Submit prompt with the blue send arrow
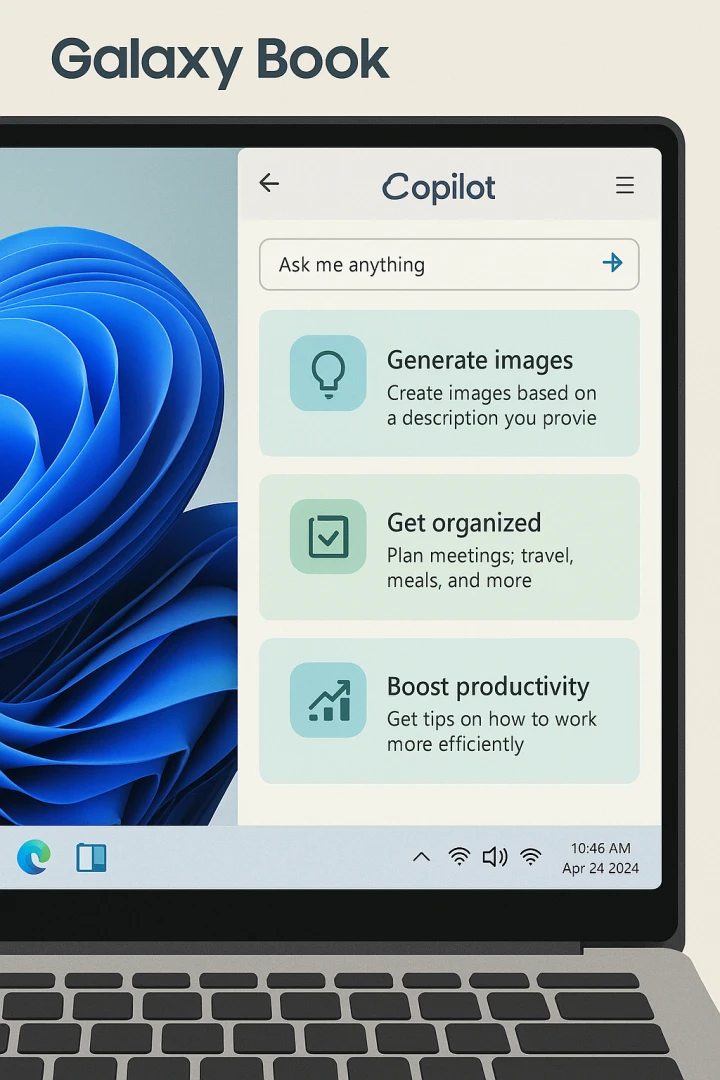This screenshot has width=720, height=1080. tap(613, 262)
